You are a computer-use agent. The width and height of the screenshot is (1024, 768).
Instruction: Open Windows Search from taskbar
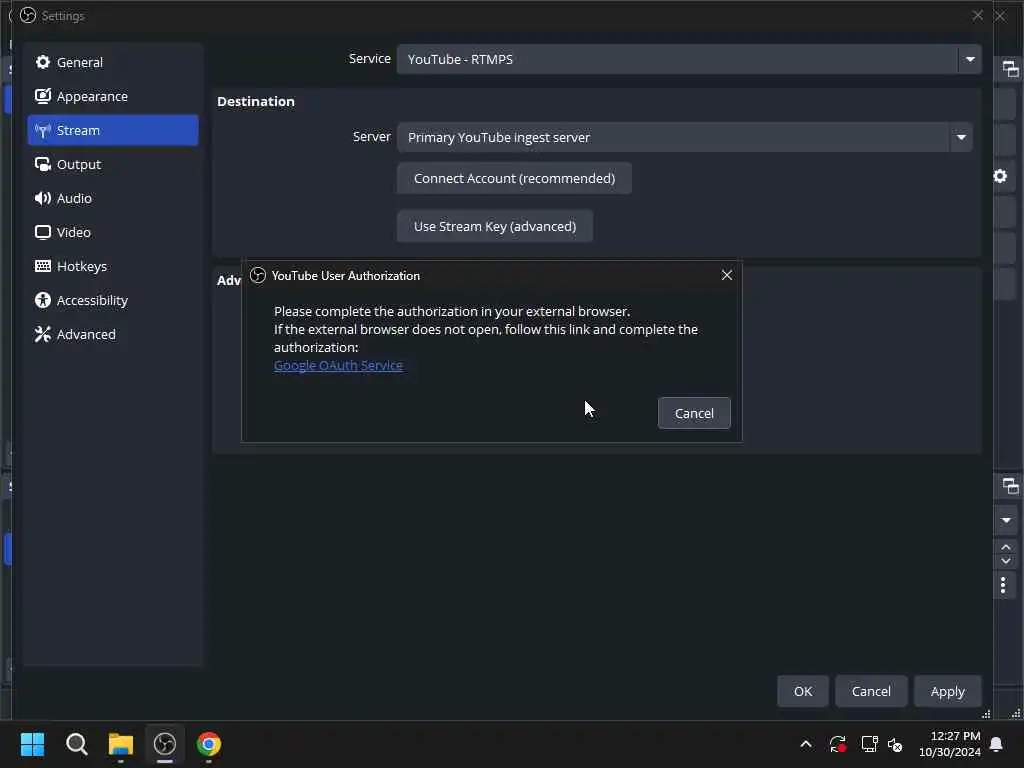(x=76, y=744)
